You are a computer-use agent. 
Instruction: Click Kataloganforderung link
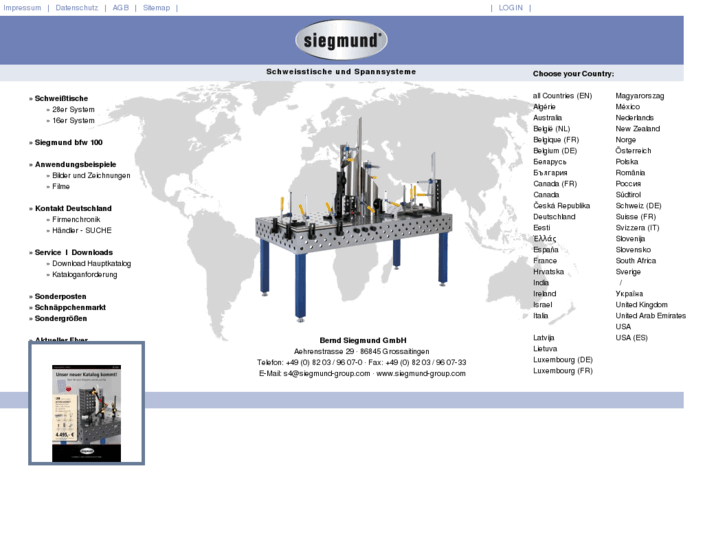point(84,275)
